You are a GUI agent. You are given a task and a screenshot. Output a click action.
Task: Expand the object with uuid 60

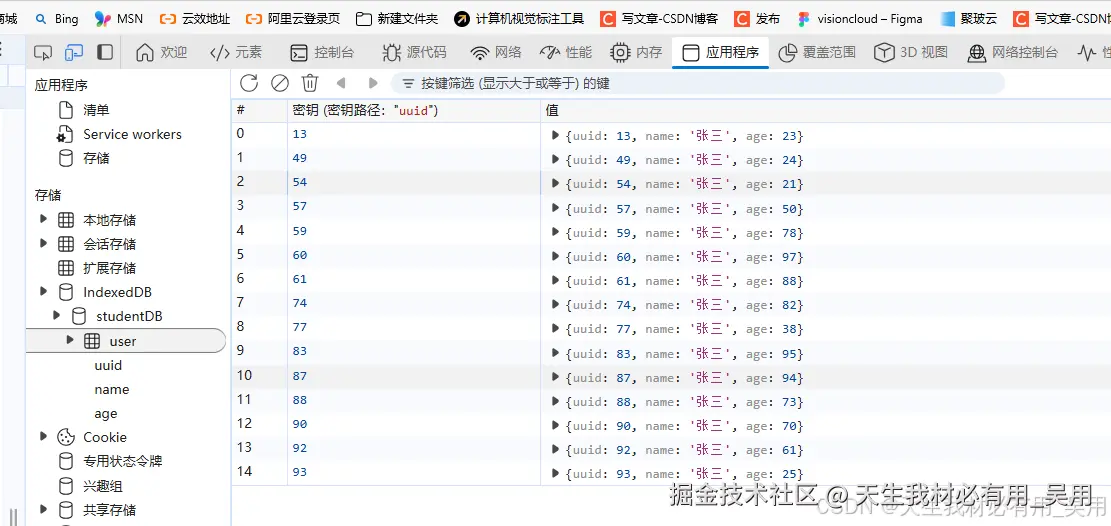[x=556, y=256]
